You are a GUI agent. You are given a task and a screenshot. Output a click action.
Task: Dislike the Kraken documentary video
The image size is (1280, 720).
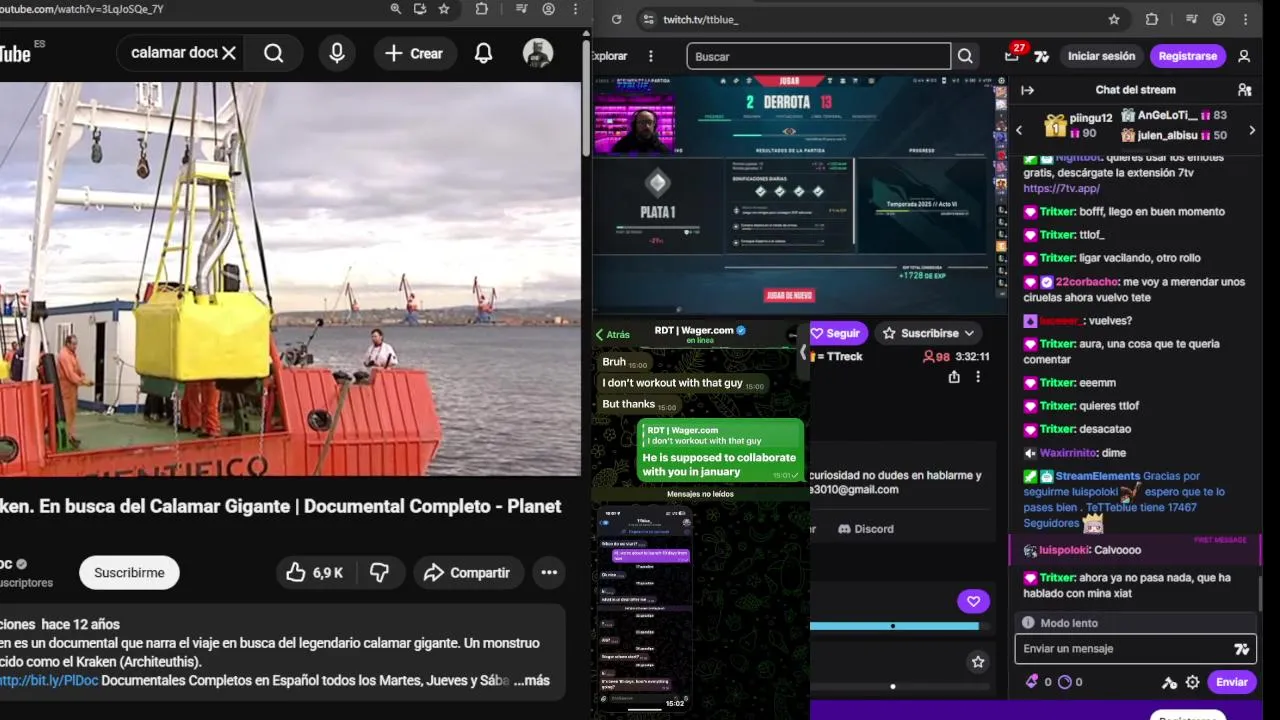[x=379, y=573]
